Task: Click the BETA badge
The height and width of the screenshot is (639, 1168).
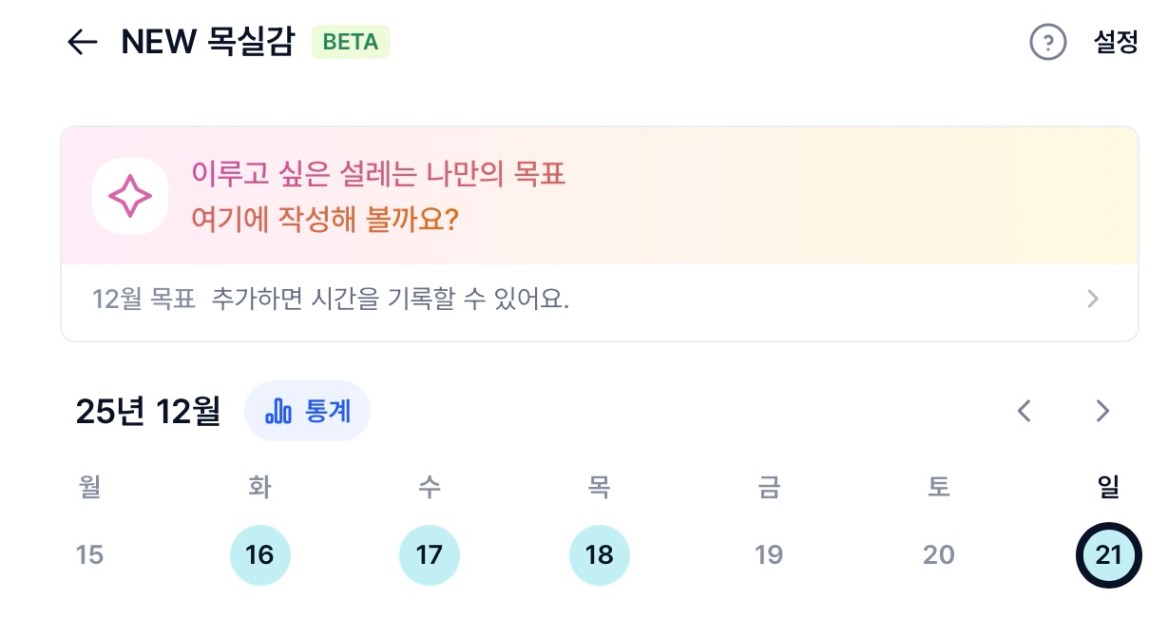Action: tap(350, 42)
